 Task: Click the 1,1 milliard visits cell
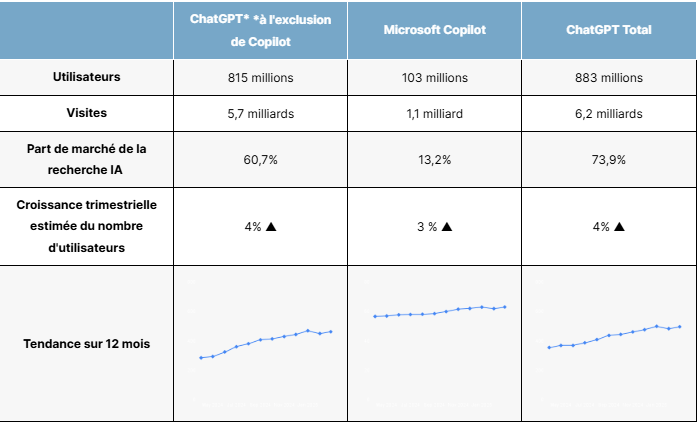point(434,113)
